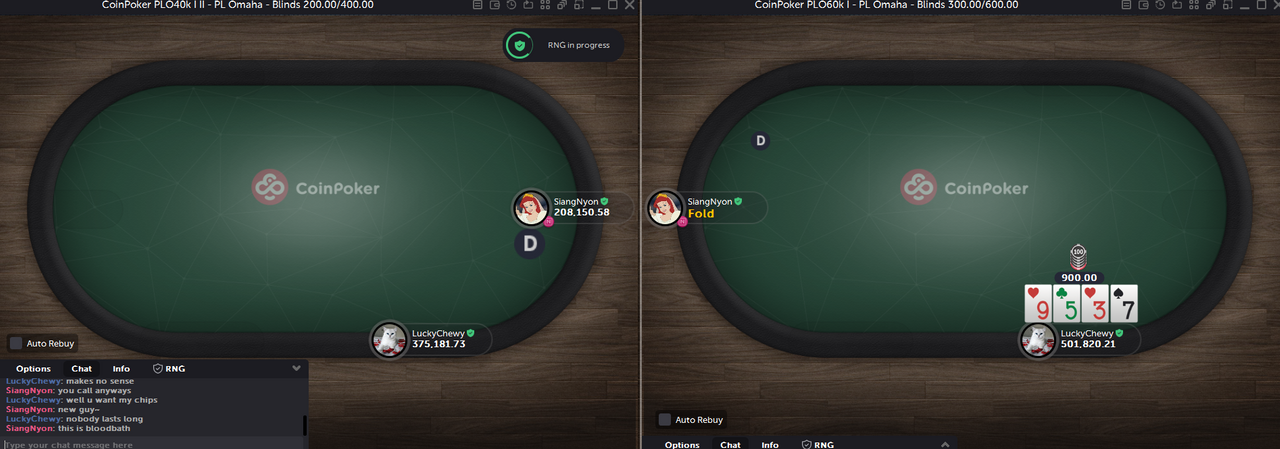Enable Auto Rebuy on the PLO40k table
1280x449 pixels.
pyautogui.click(x=15, y=343)
